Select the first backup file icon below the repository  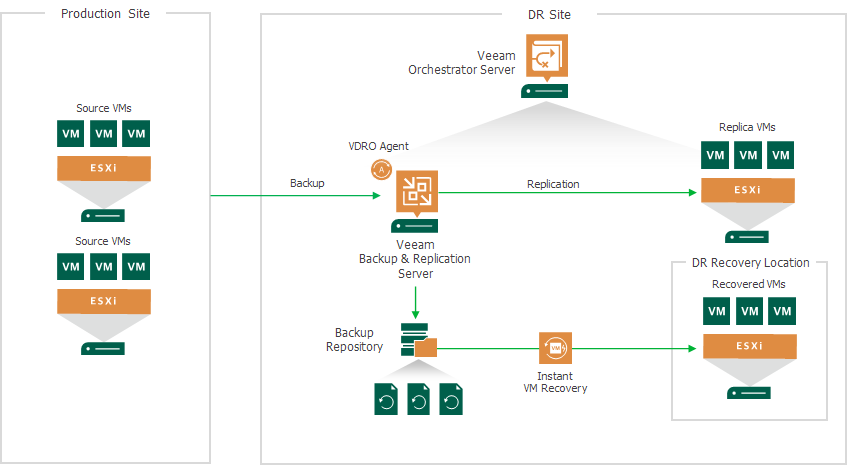coord(386,399)
